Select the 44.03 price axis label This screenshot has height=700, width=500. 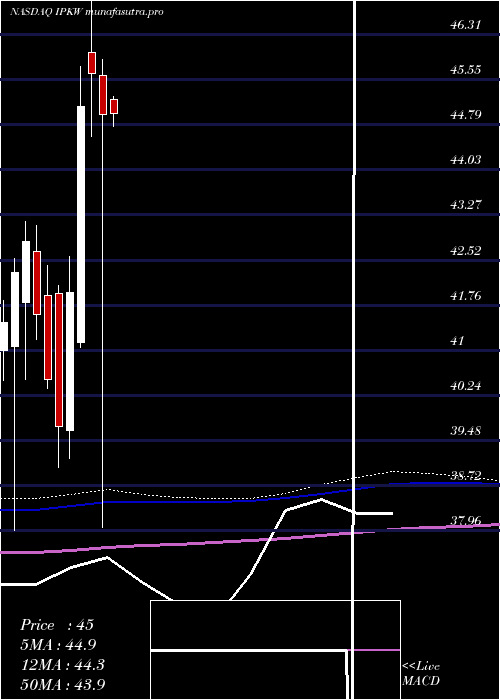465,160
